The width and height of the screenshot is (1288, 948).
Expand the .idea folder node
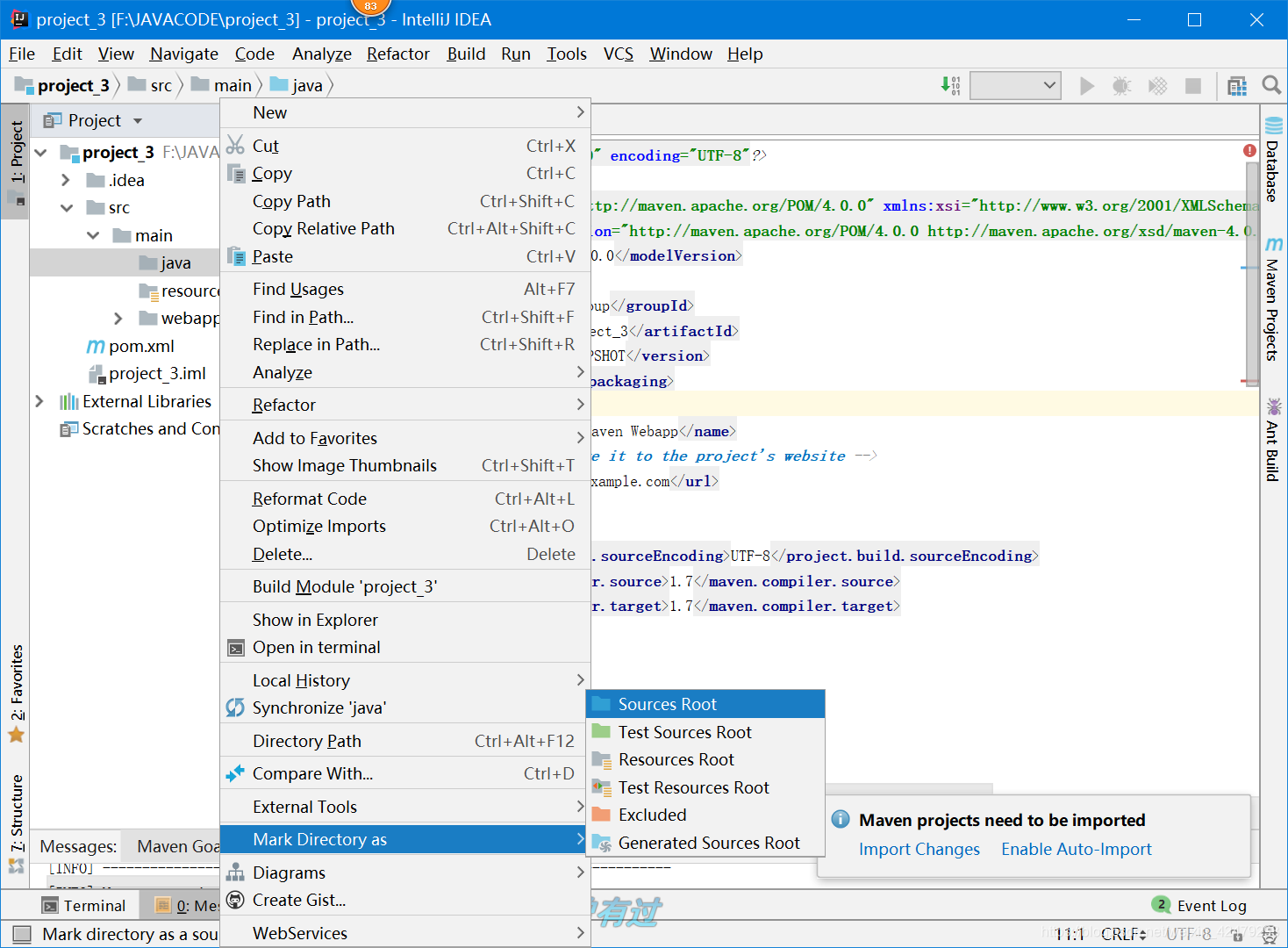point(66,180)
